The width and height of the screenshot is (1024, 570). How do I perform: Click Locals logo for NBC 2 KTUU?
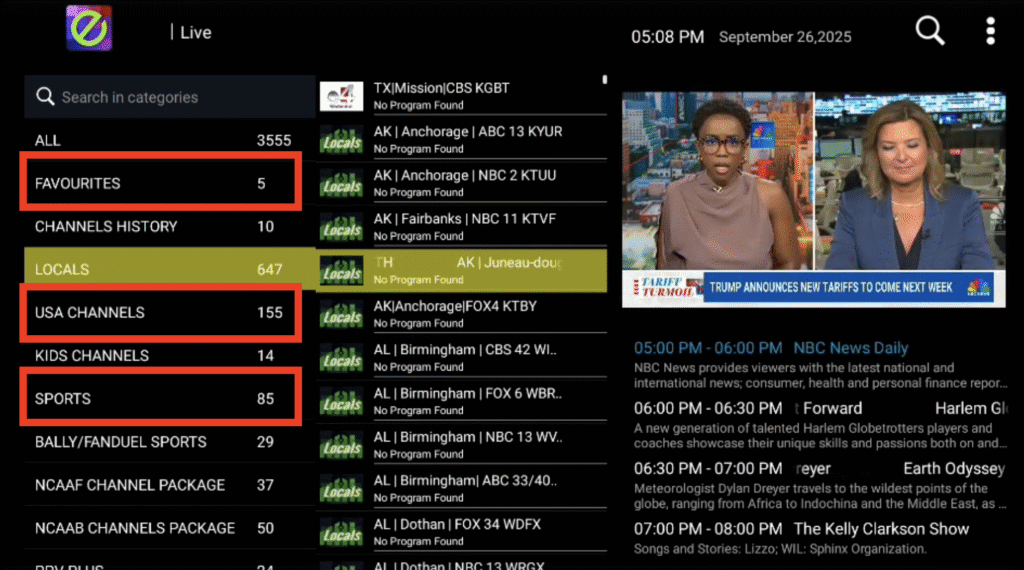pyautogui.click(x=342, y=183)
